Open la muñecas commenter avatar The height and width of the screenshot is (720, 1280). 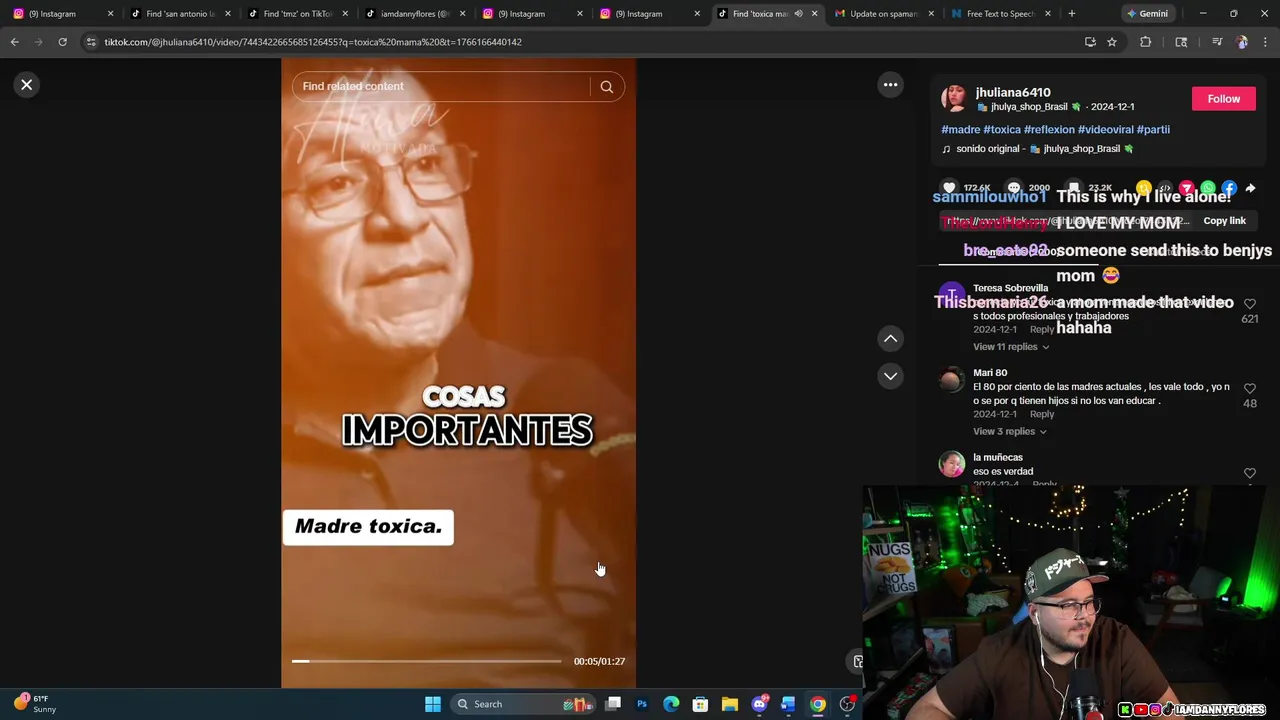point(952,464)
